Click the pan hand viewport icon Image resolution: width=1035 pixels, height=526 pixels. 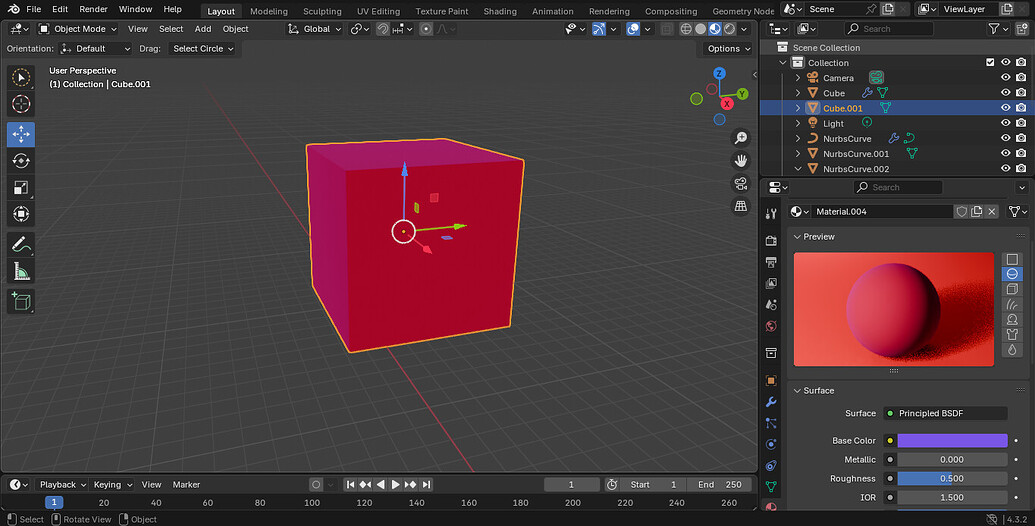[741, 160]
